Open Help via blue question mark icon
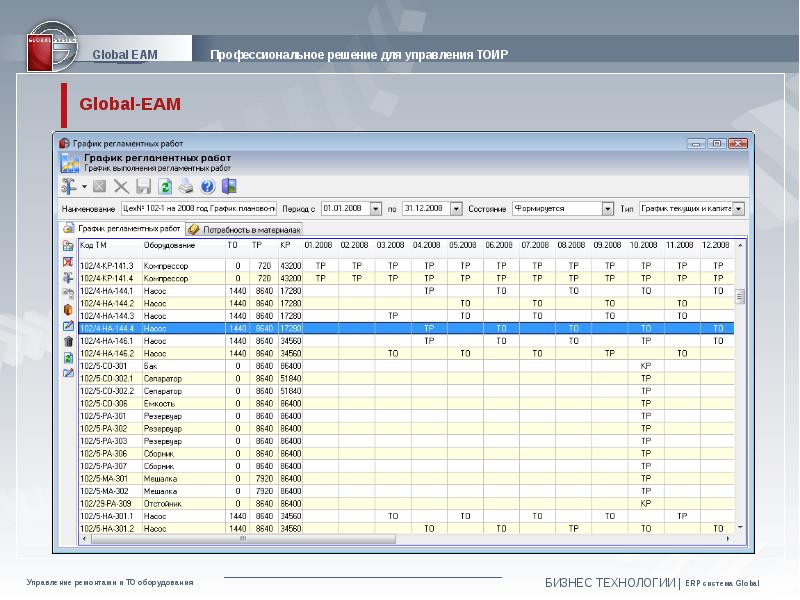800x600 pixels. click(x=208, y=187)
